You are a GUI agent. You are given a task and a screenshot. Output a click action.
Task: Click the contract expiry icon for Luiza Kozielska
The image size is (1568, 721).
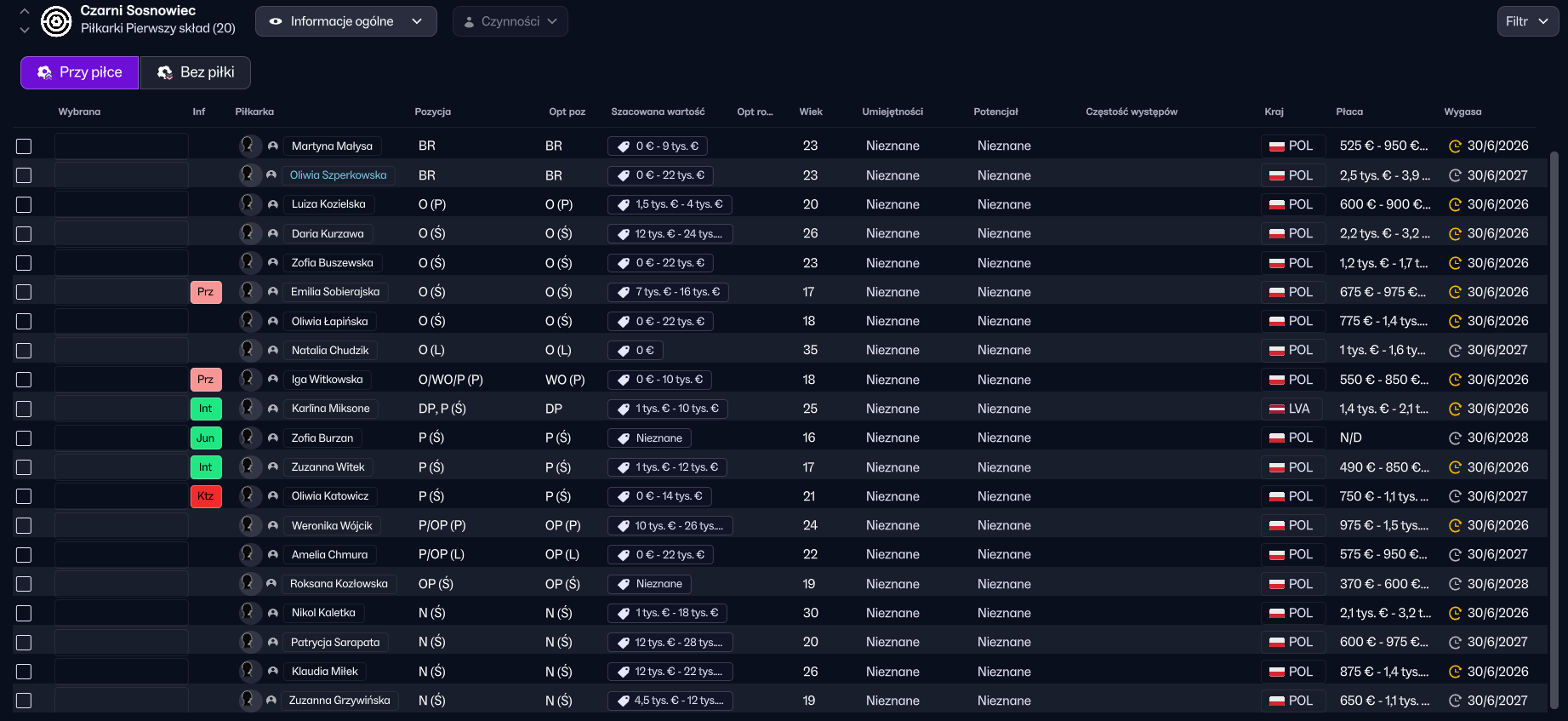(1455, 204)
